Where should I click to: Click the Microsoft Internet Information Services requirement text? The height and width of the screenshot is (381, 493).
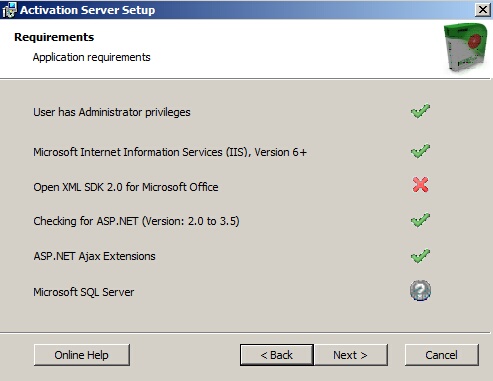coord(170,152)
